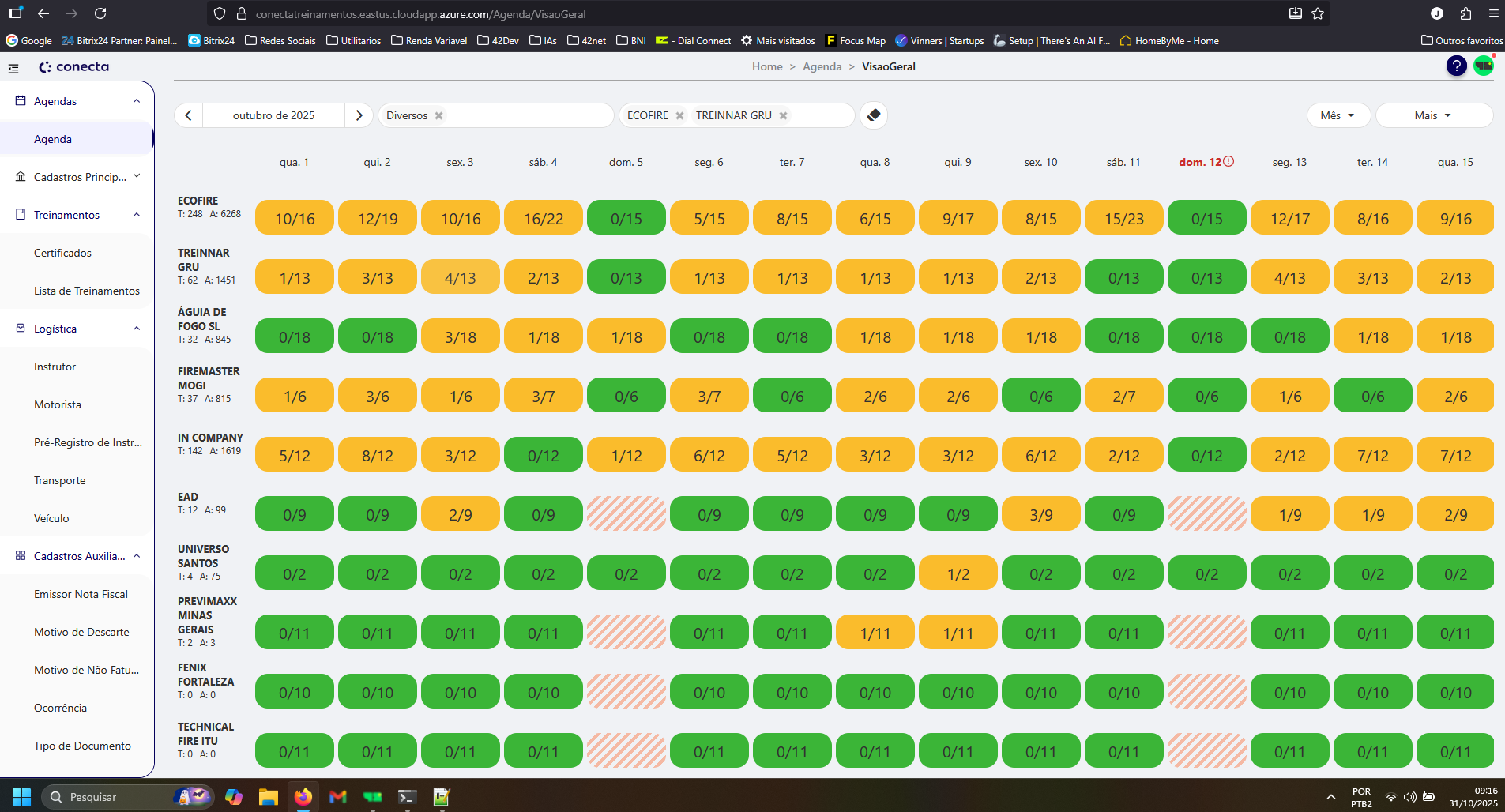1505x812 pixels.
Task: Open the Mês view dropdown
Action: (1337, 115)
